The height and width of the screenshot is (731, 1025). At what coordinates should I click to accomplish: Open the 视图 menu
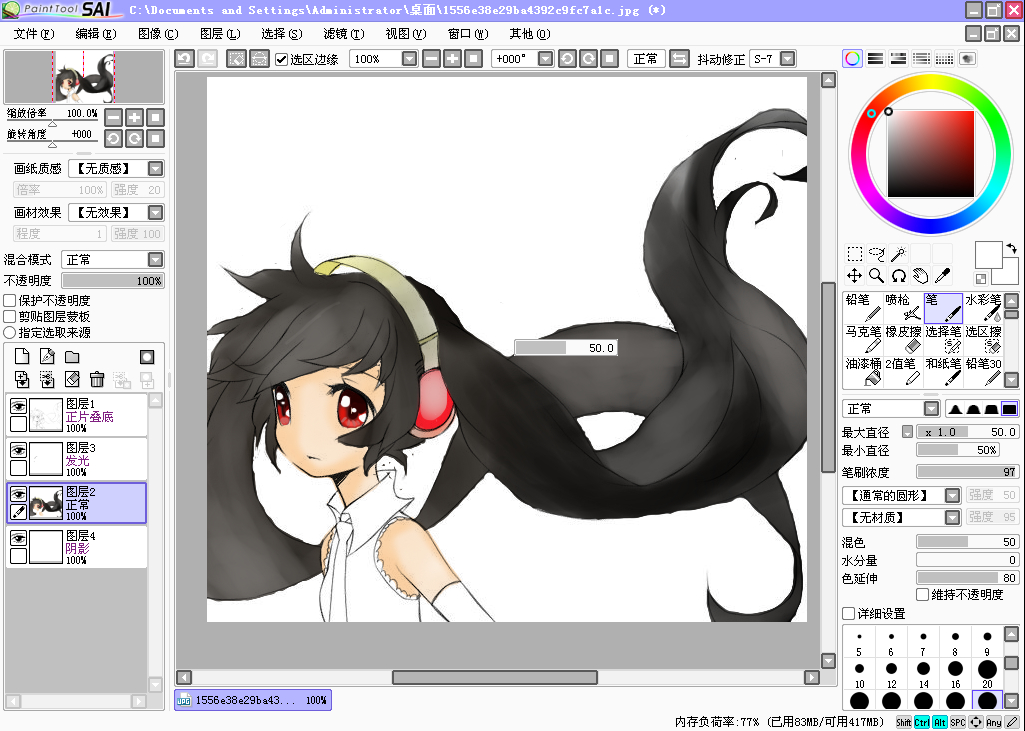click(x=405, y=33)
